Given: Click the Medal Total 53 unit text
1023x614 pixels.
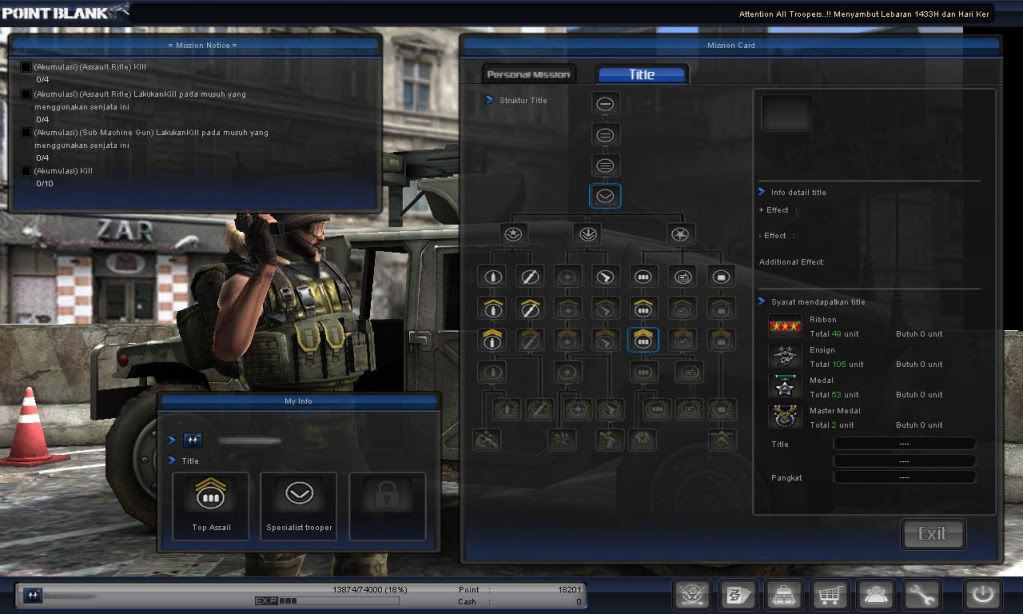Looking at the screenshot, I should coord(834,394).
